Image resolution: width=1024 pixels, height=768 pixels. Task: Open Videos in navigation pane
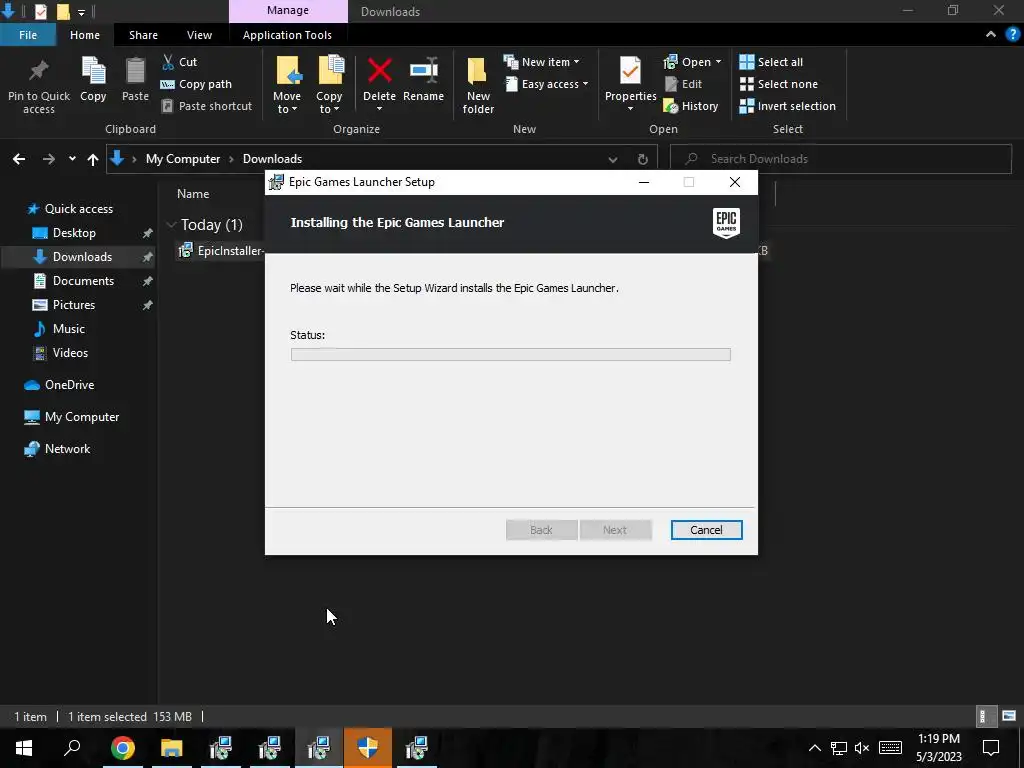click(x=70, y=353)
